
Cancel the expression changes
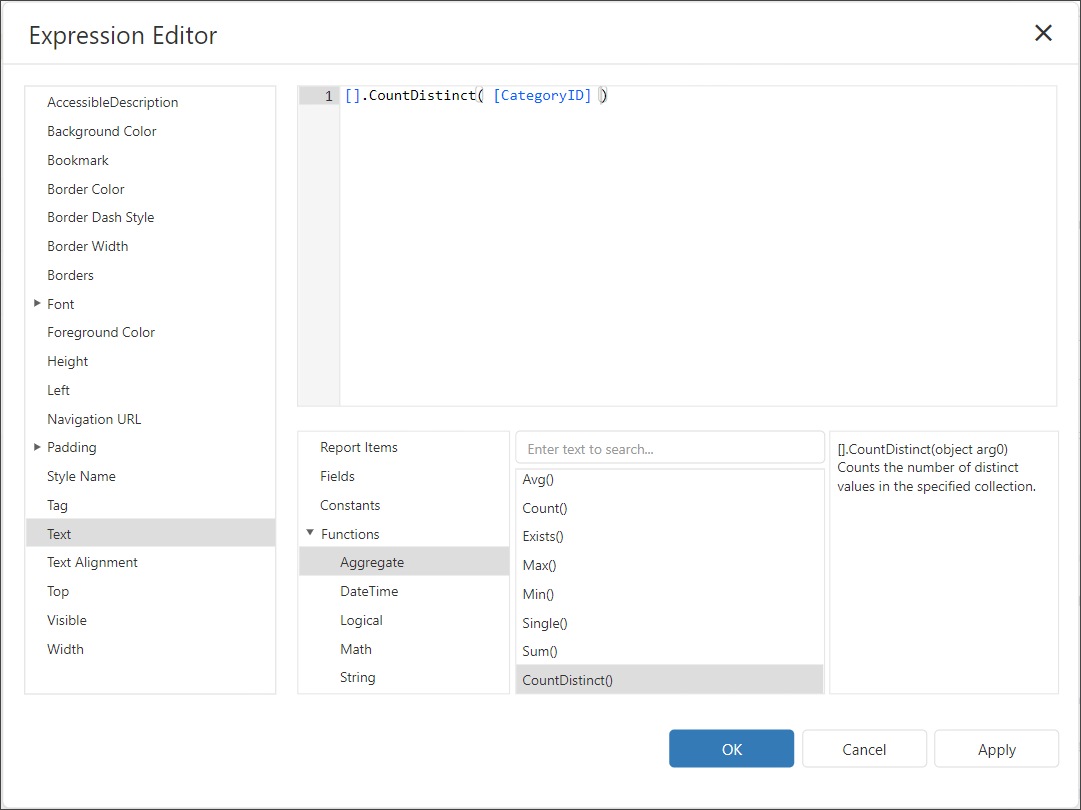(x=864, y=749)
